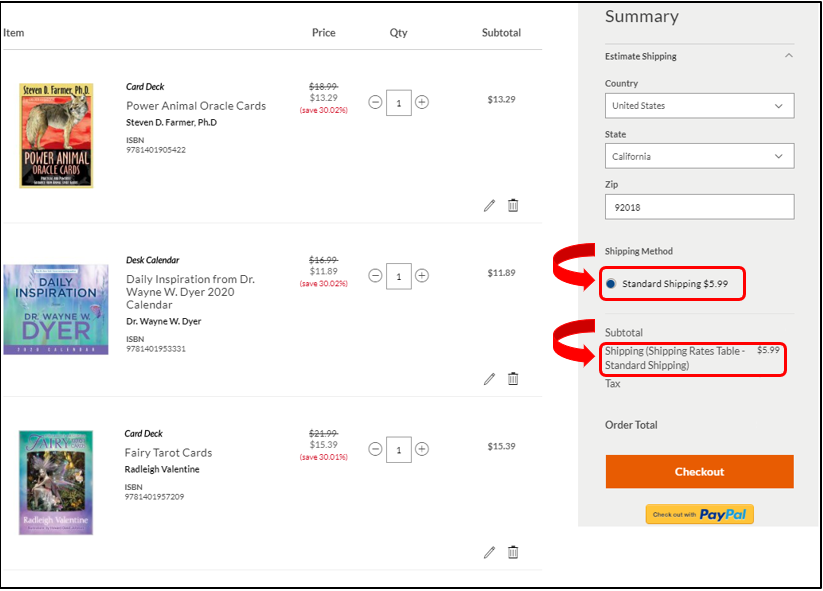Click ISBN 9781401953331
The image size is (823, 591).
click(156, 349)
